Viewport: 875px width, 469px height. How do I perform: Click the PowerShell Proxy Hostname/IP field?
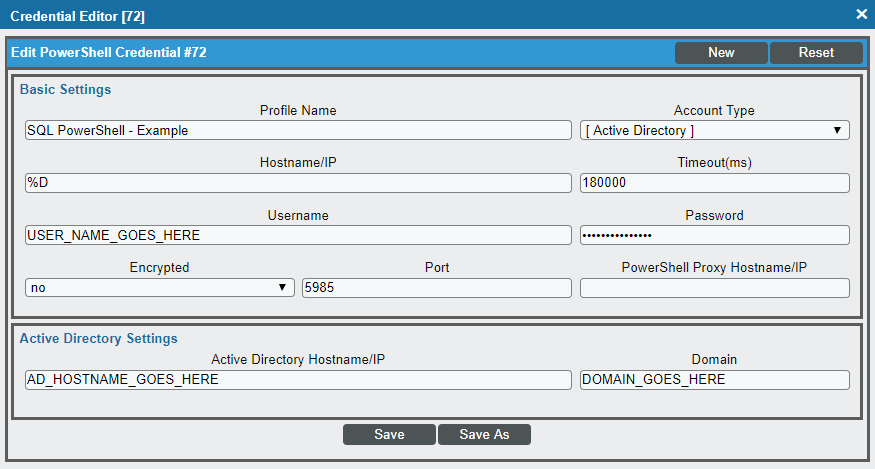point(714,288)
